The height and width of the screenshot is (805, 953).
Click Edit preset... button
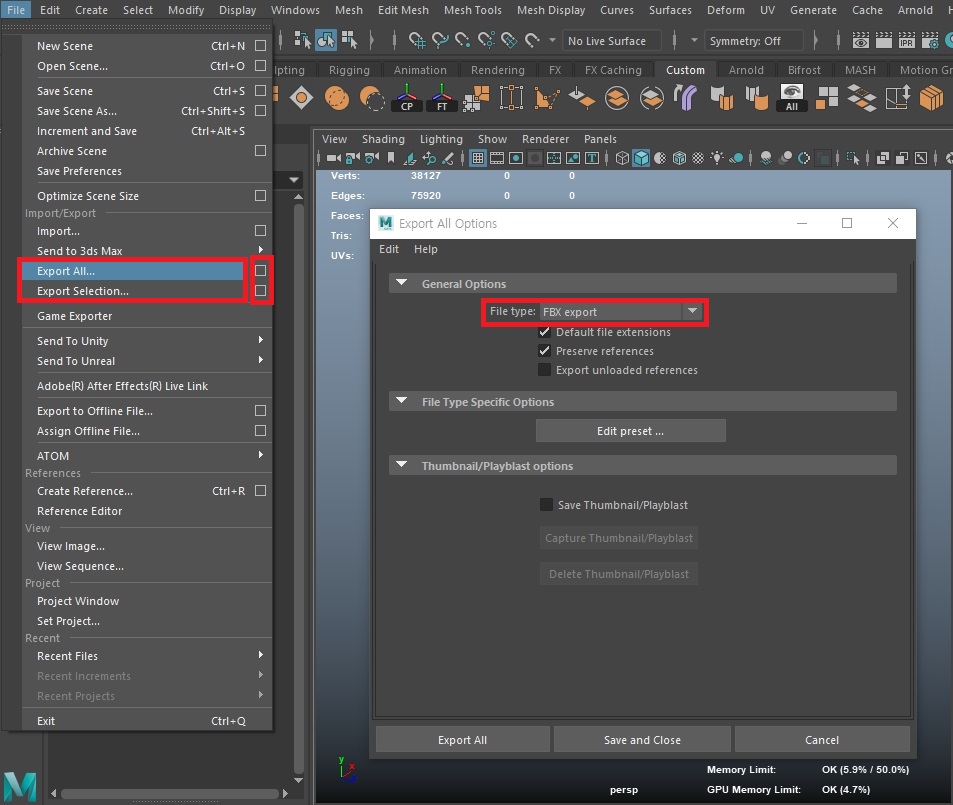click(630, 430)
